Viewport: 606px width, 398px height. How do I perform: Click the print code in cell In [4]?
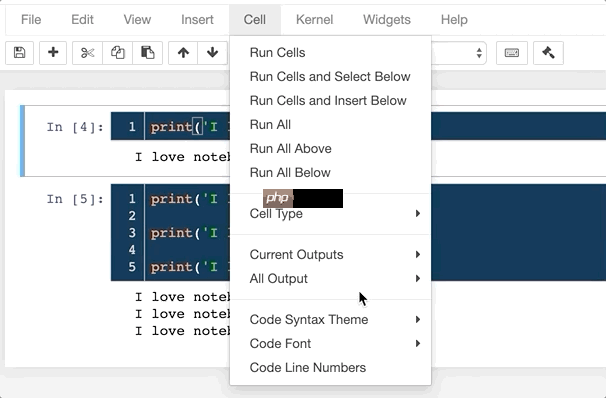pos(189,127)
